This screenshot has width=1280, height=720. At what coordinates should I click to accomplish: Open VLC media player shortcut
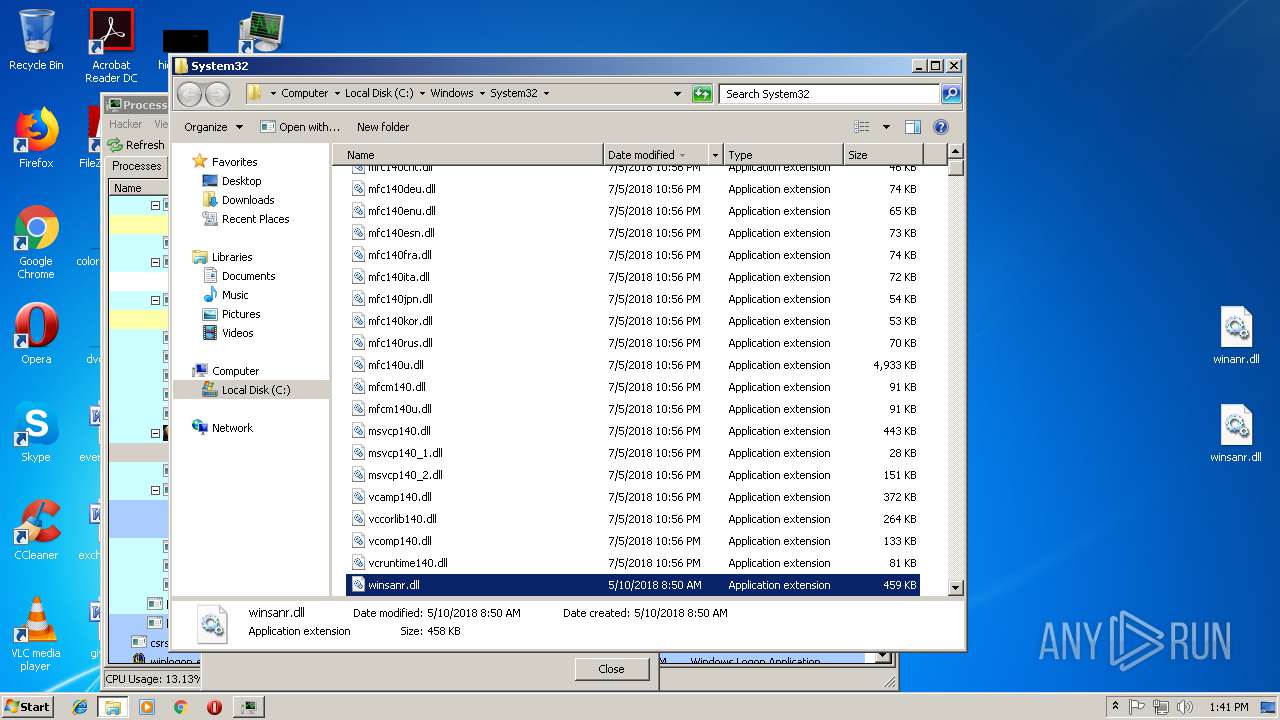point(36,634)
